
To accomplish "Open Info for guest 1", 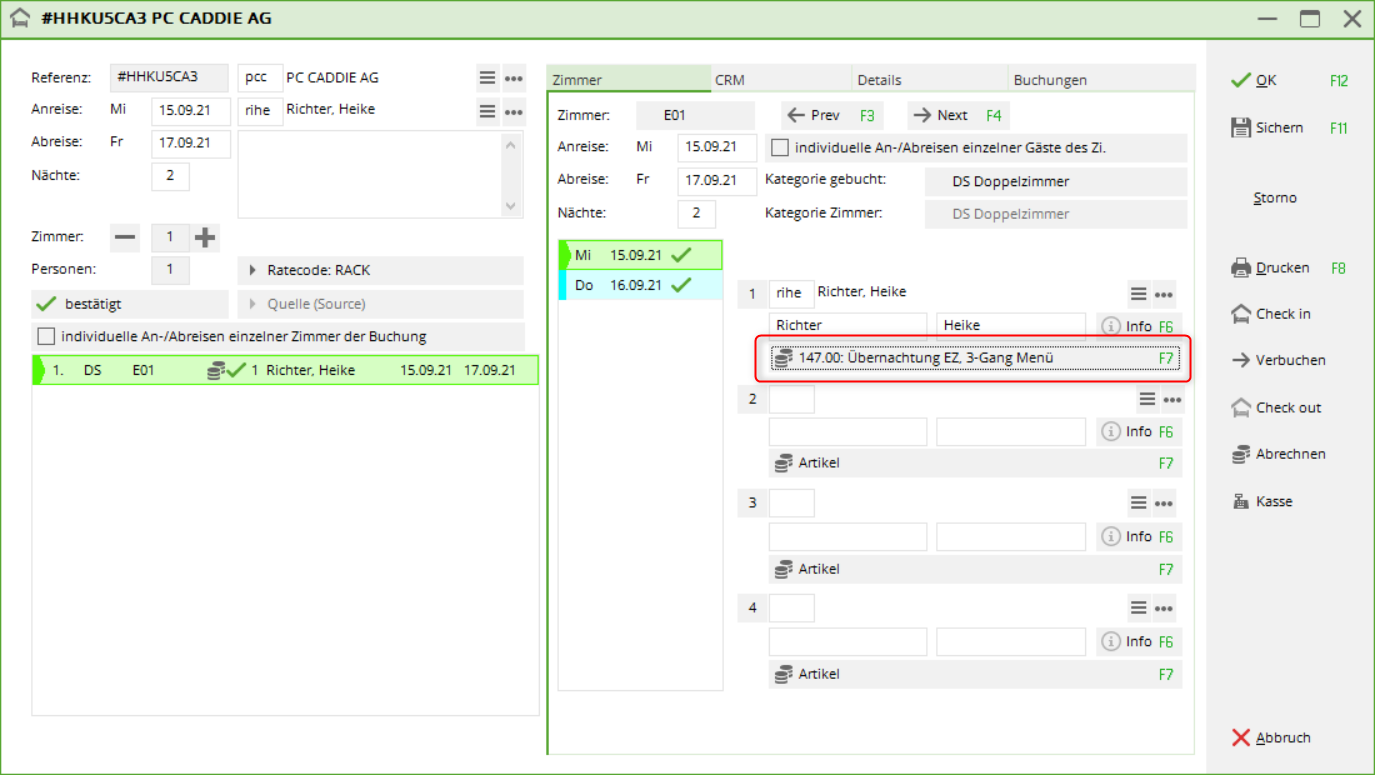I will pos(1127,326).
